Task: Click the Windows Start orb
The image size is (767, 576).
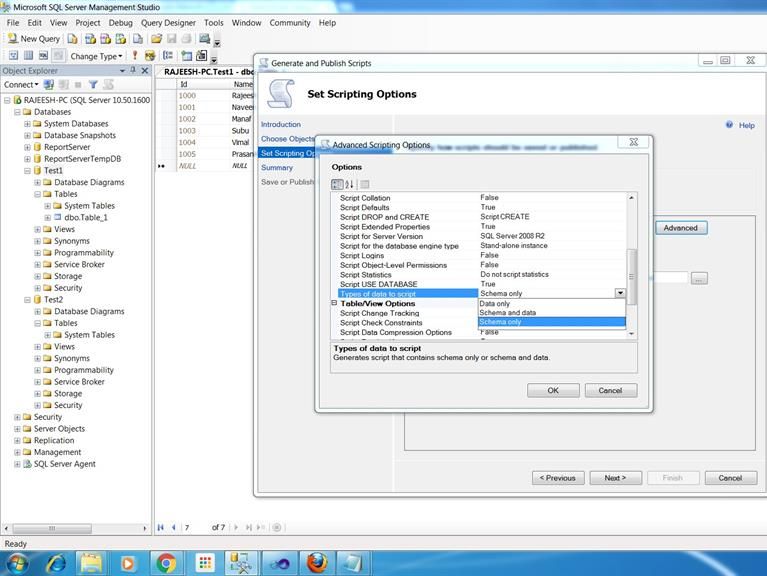Action: click(x=16, y=563)
